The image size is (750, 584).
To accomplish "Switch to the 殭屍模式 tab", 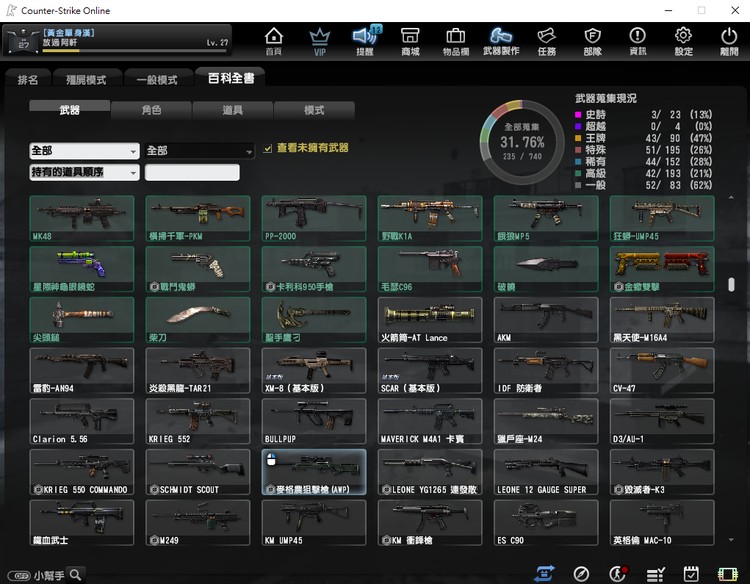I will pos(86,80).
